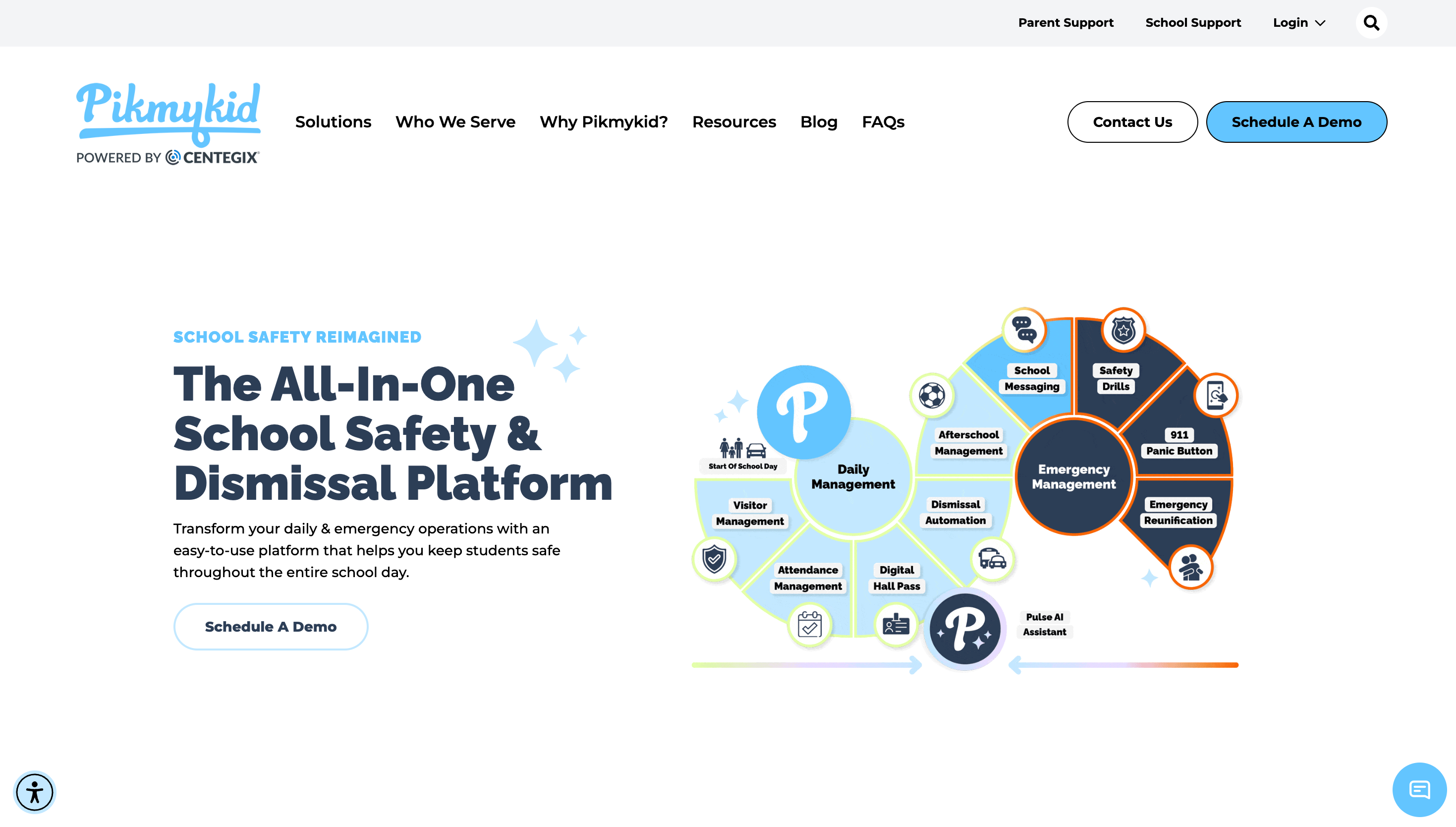
Task: Click the Safety Drills label
Action: tap(1116, 378)
